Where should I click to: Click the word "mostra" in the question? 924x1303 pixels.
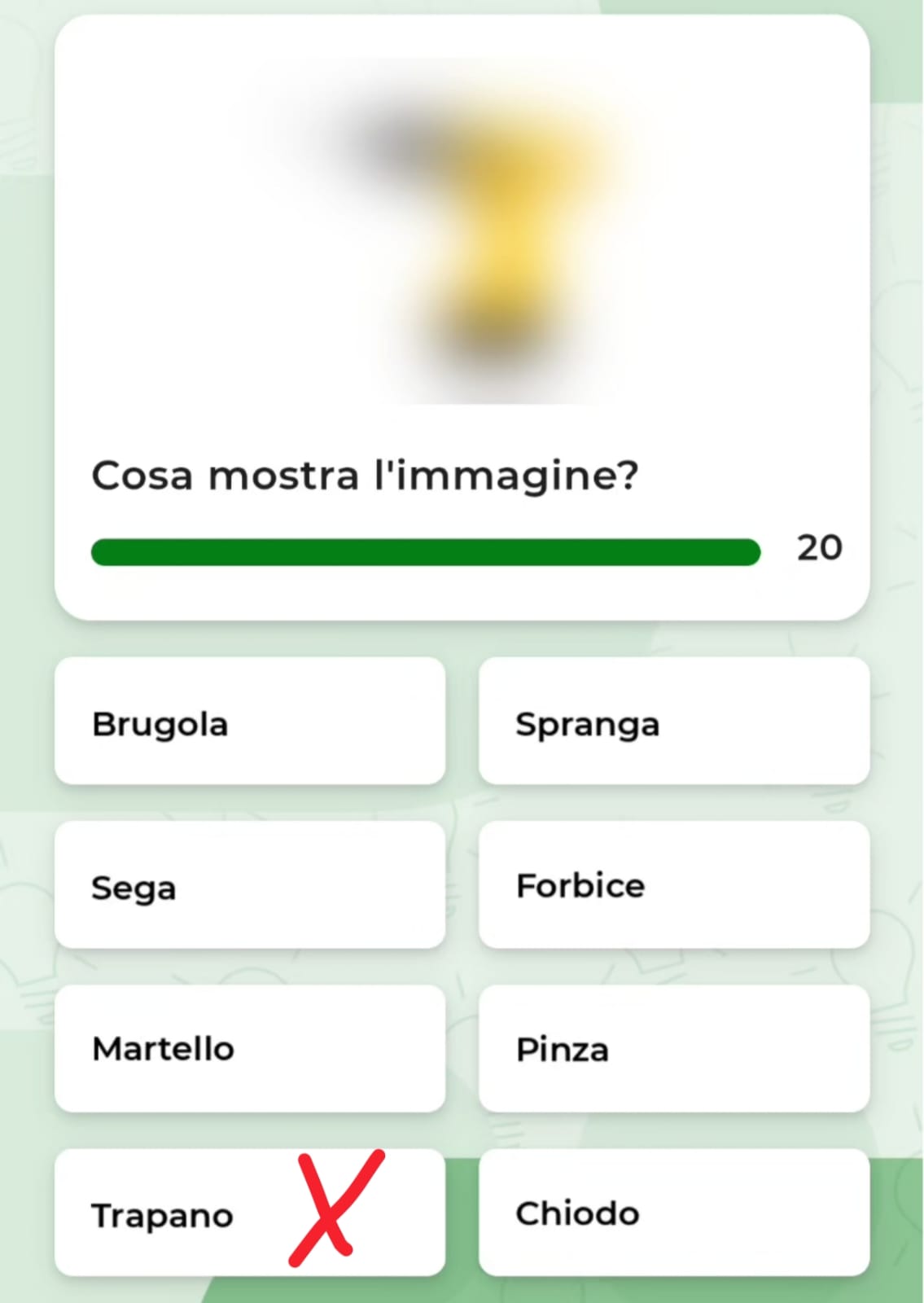click(283, 476)
